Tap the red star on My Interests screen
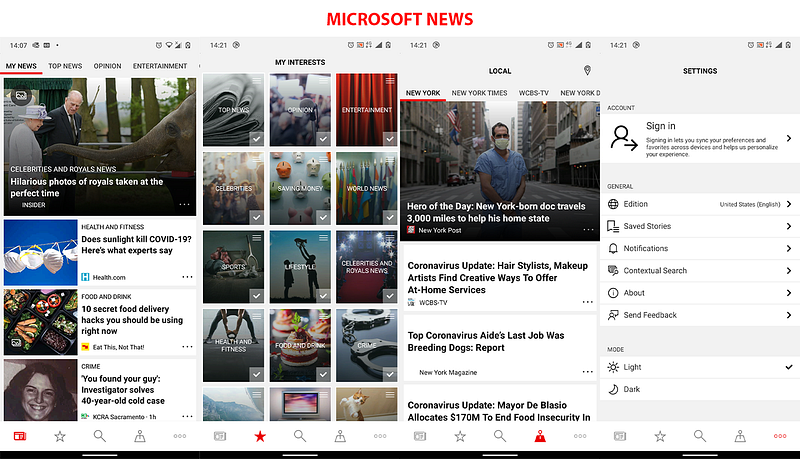The width and height of the screenshot is (800, 459). pyautogui.click(x=260, y=436)
